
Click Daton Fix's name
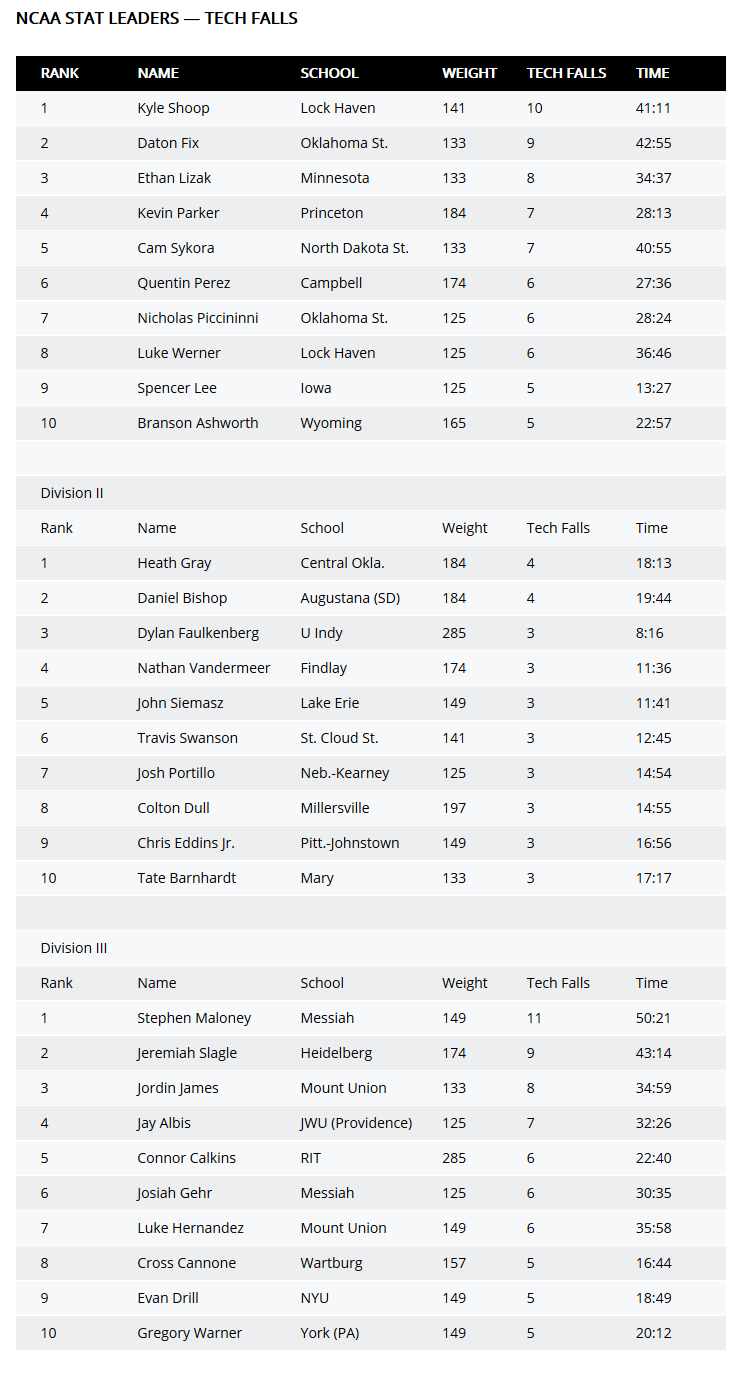(x=168, y=143)
